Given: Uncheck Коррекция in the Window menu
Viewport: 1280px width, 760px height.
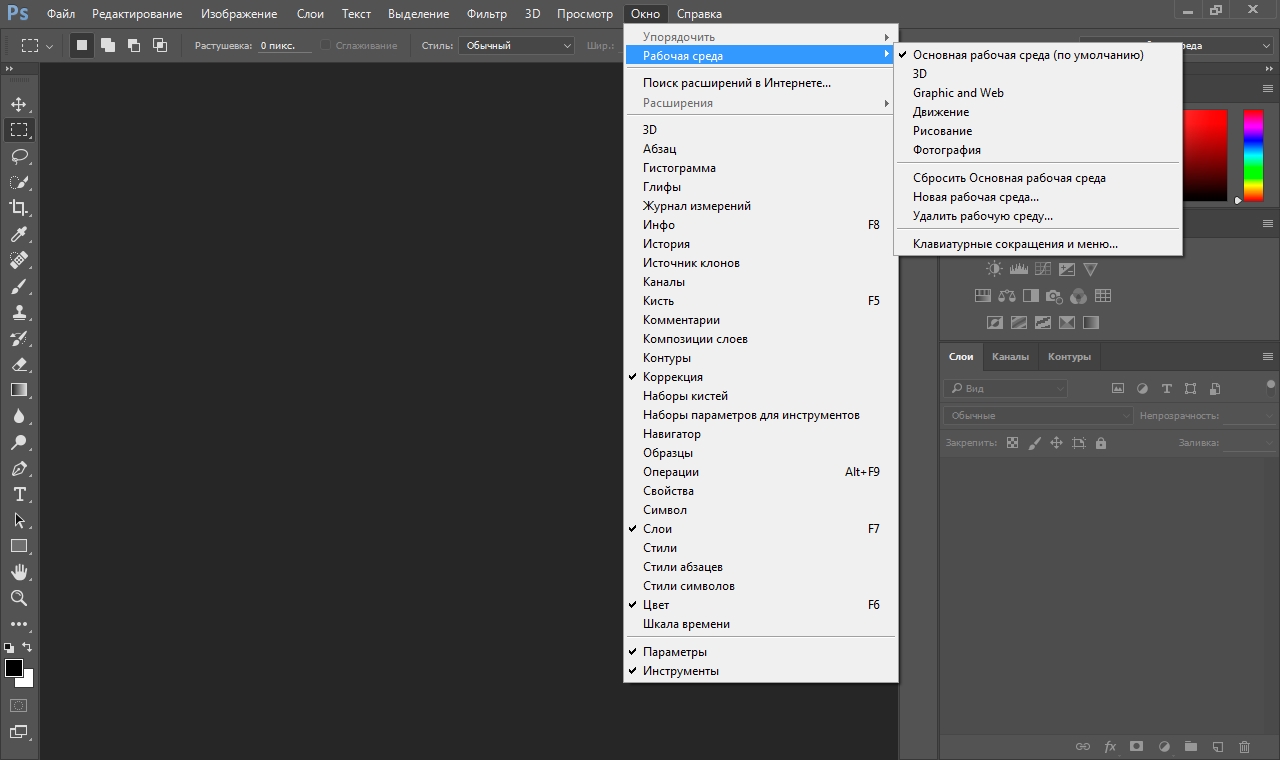Looking at the screenshot, I should tap(672, 377).
